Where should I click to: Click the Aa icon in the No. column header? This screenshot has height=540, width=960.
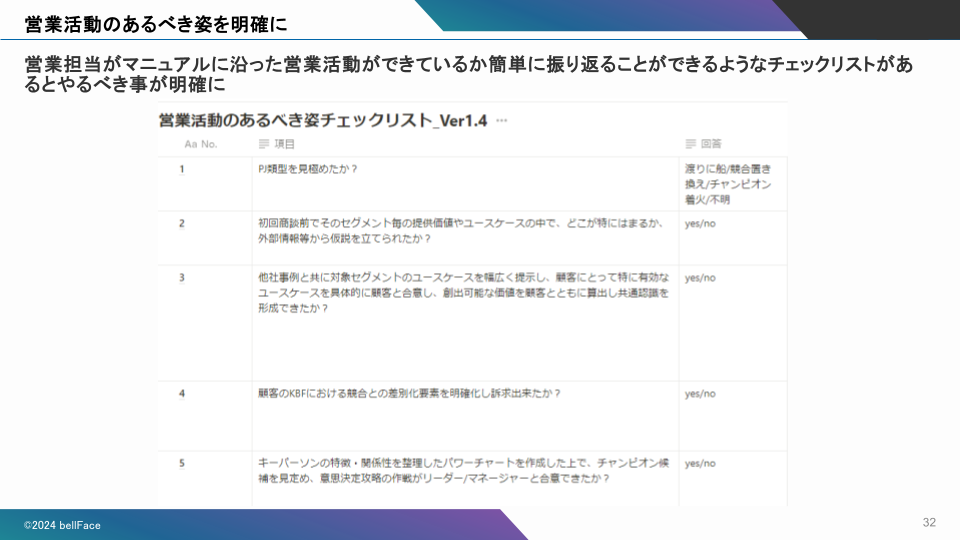point(191,144)
